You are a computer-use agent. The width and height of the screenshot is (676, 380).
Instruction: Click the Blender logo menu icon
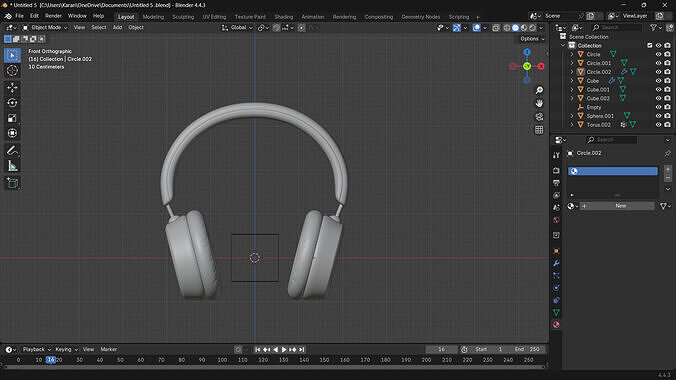[8, 16]
